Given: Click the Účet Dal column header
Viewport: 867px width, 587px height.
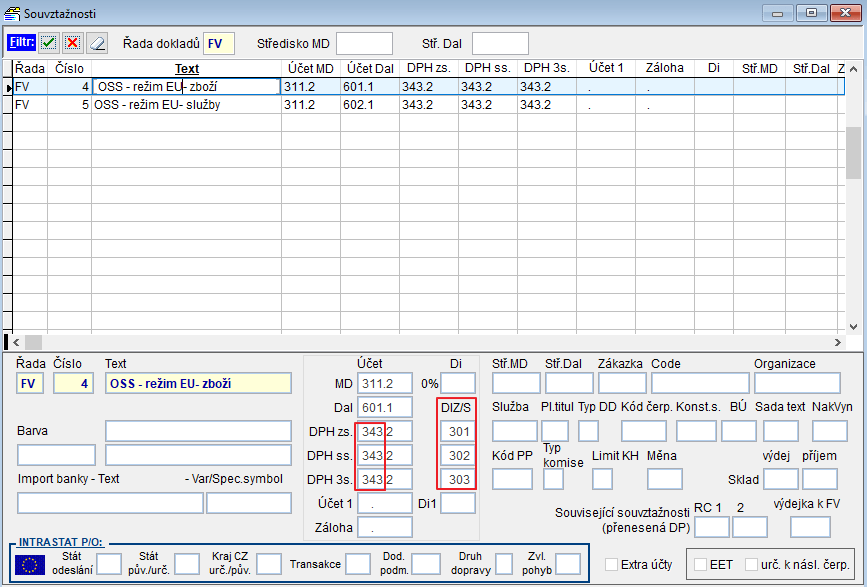Looking at the screenshot, I should [x=370, y=69].
